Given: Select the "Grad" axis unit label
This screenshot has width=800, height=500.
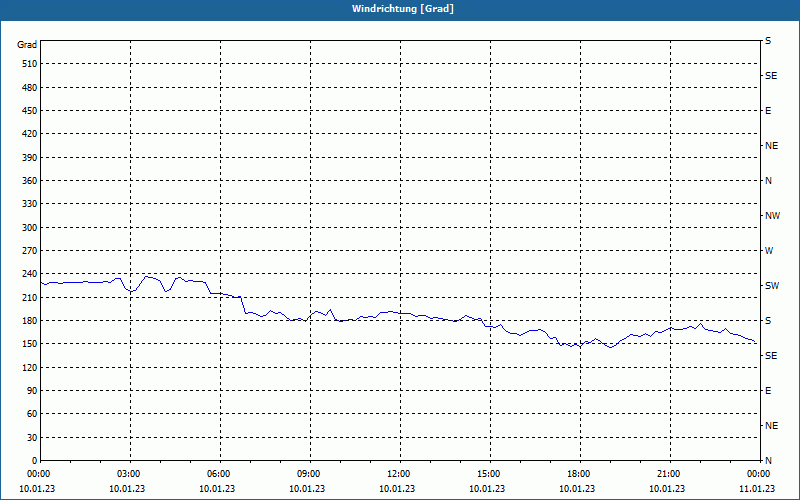Looking at the screenshot, I should [x=27, y=45].
